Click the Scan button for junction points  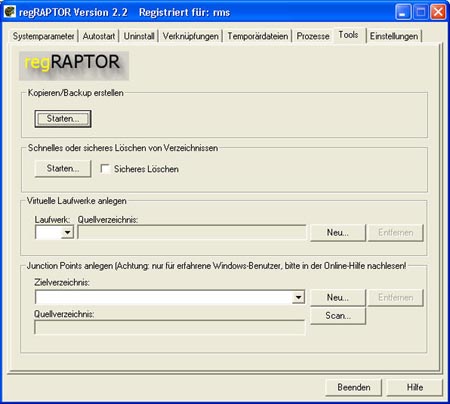(x=338, y=315)
